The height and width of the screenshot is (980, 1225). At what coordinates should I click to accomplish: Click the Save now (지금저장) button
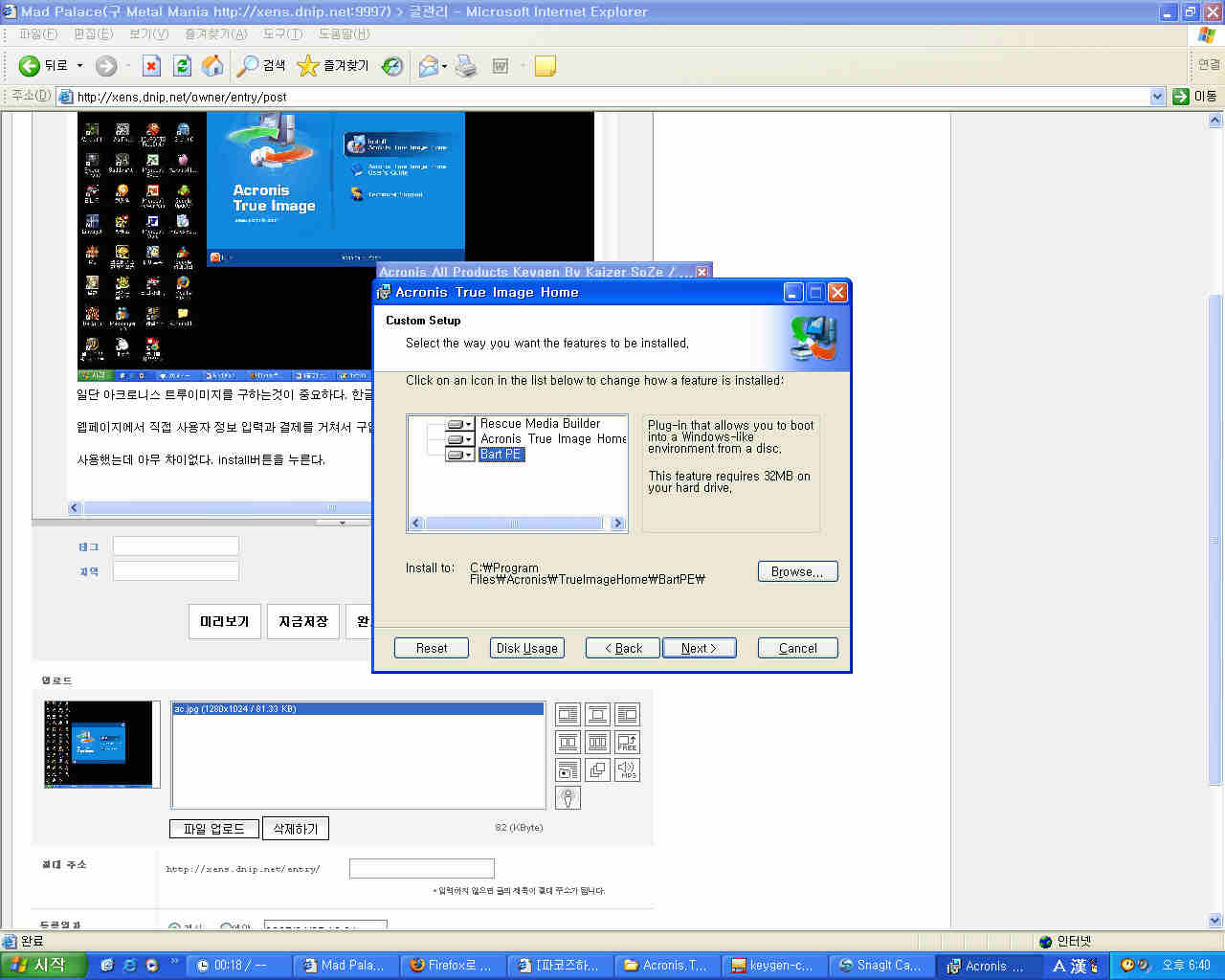point(303,621)
